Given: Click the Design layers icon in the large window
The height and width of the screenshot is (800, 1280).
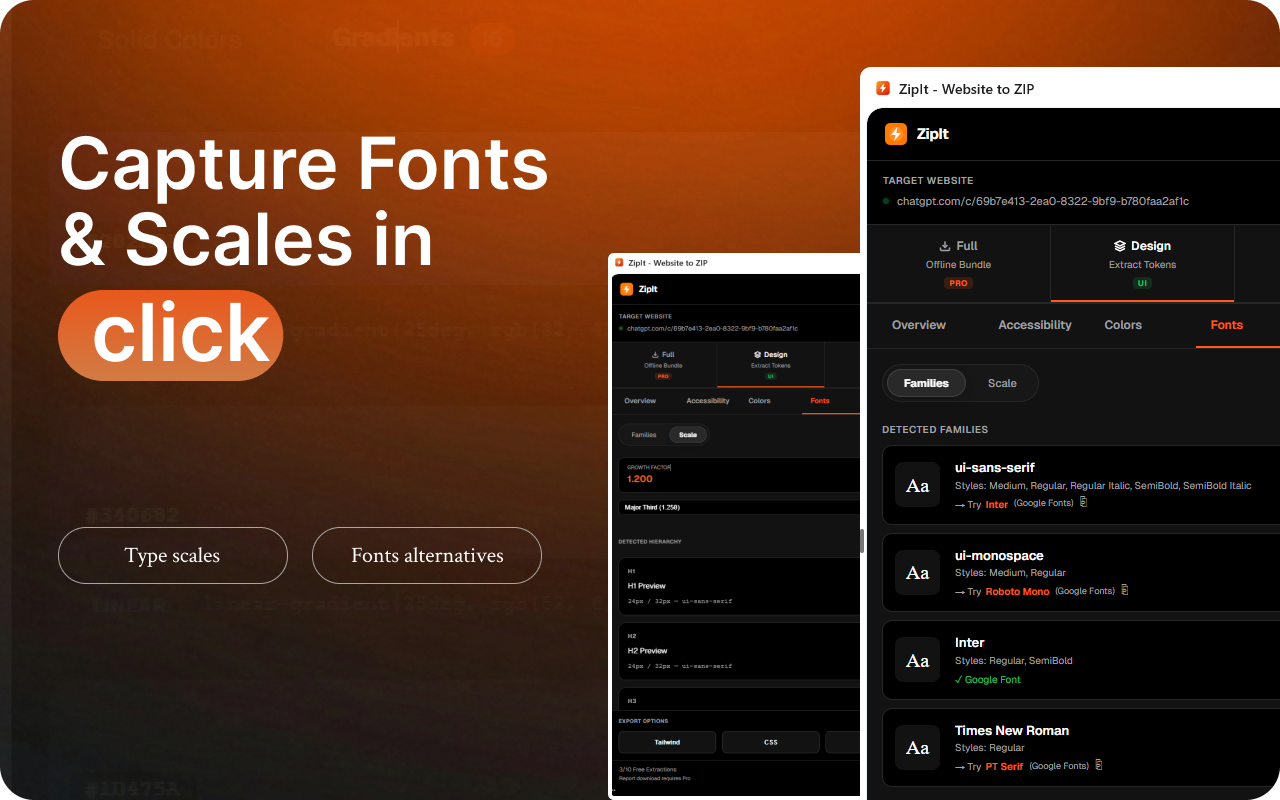Looking at the screenshot, I should click(1120, 246).
